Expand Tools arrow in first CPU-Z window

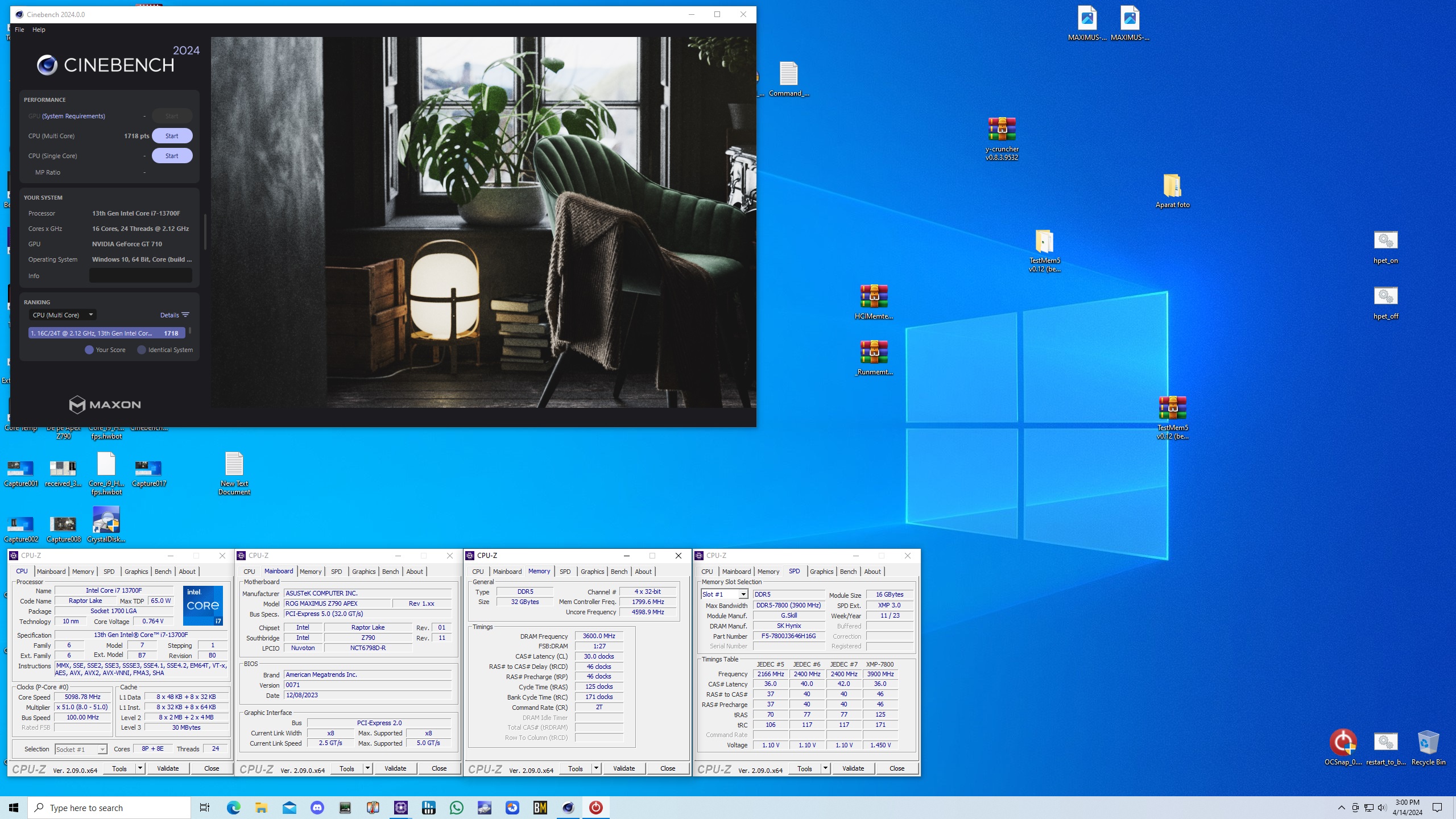[140, 768]
